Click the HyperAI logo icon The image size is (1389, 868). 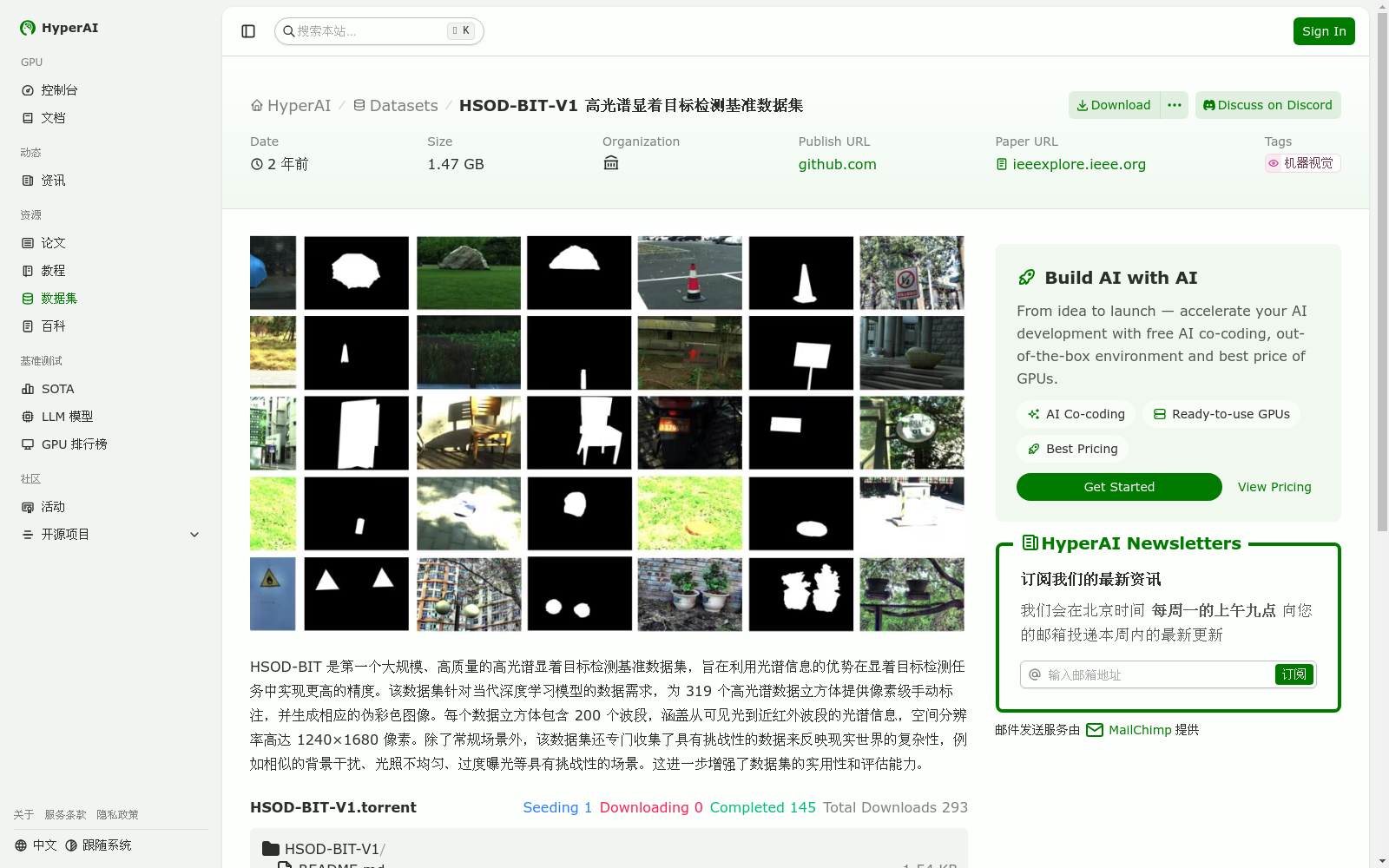coord(28,28)
